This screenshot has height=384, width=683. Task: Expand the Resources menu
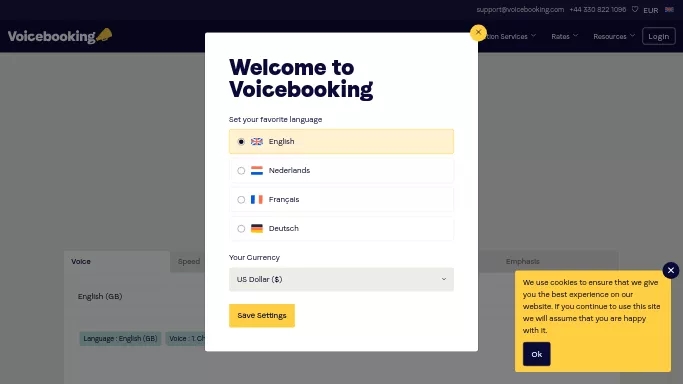(x=614, y=37)
